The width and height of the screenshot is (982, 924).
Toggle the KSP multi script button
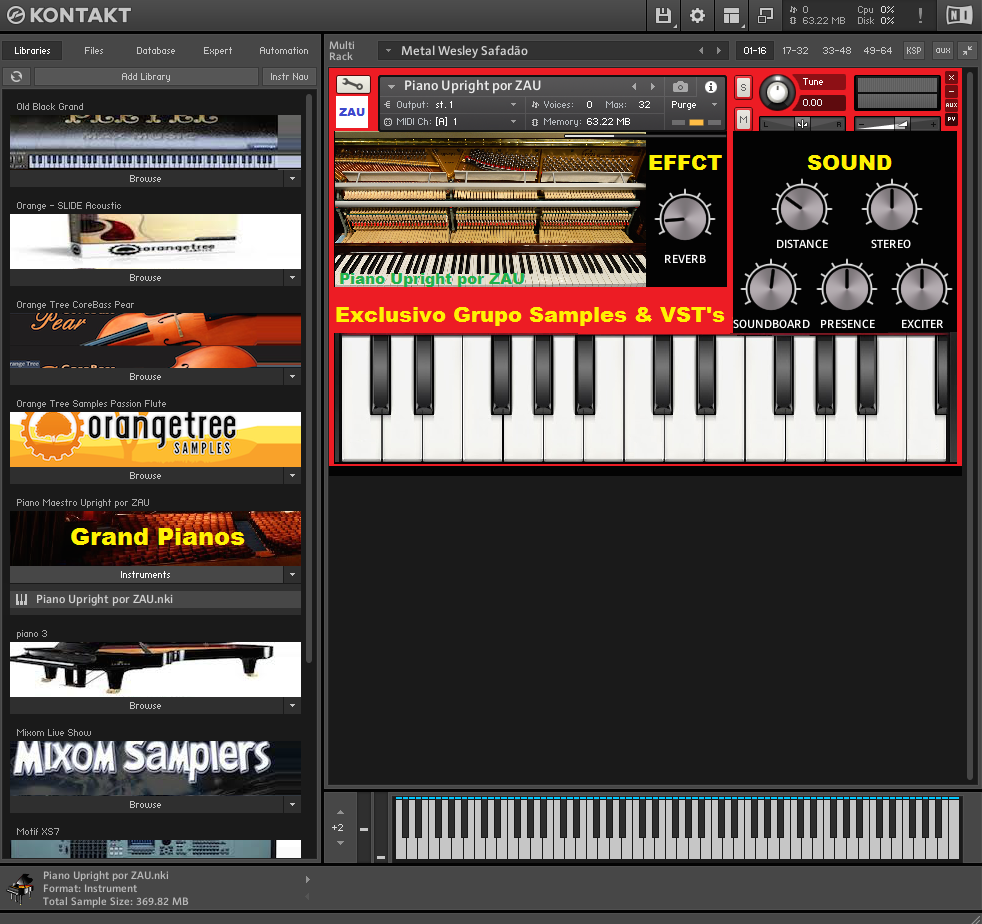tap(914, 51)
